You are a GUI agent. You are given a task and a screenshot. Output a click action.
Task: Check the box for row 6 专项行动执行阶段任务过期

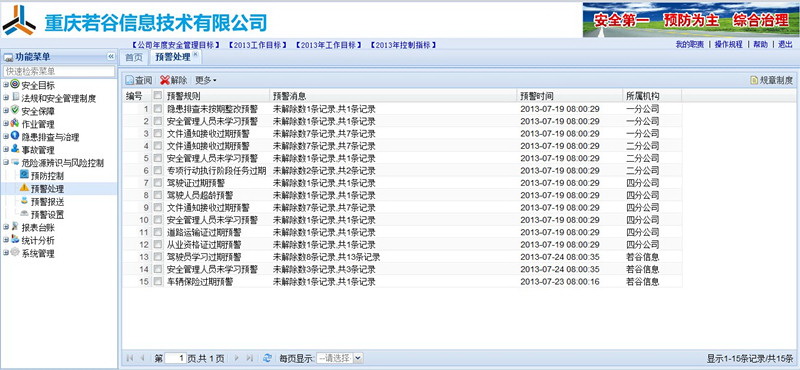(158, 170)
